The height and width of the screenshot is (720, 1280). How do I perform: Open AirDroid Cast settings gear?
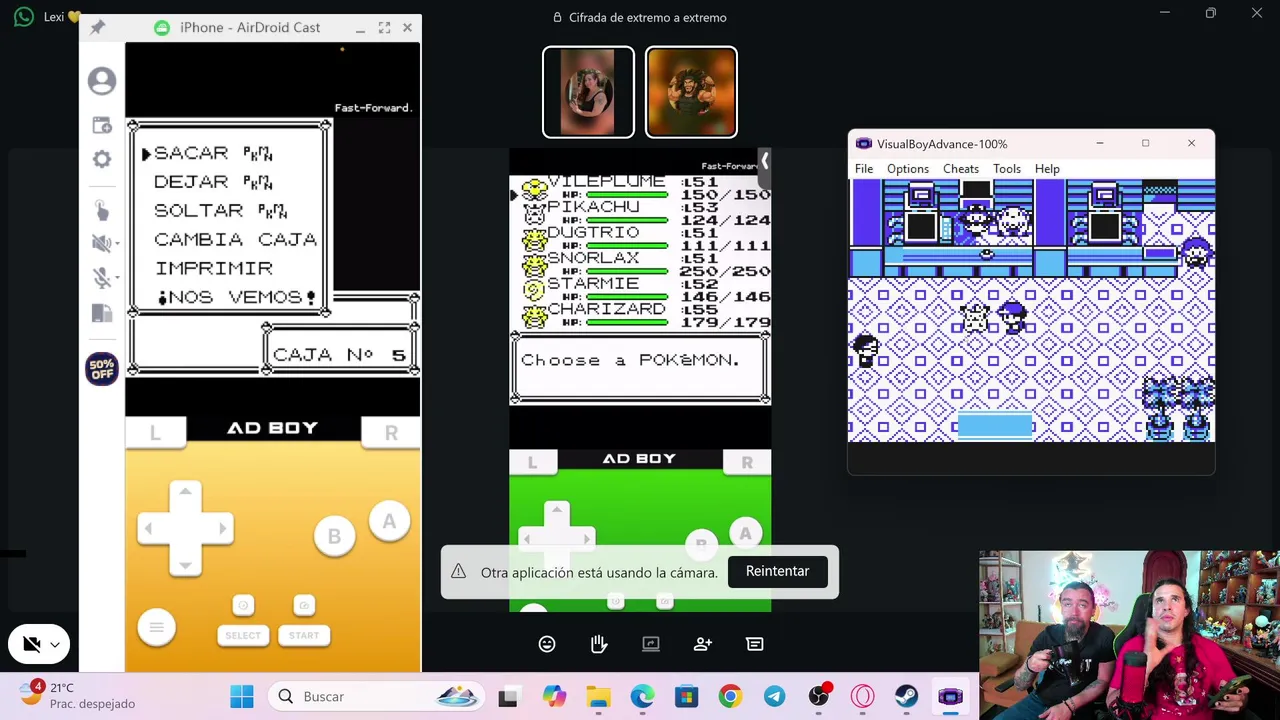[x=102, y=159]
